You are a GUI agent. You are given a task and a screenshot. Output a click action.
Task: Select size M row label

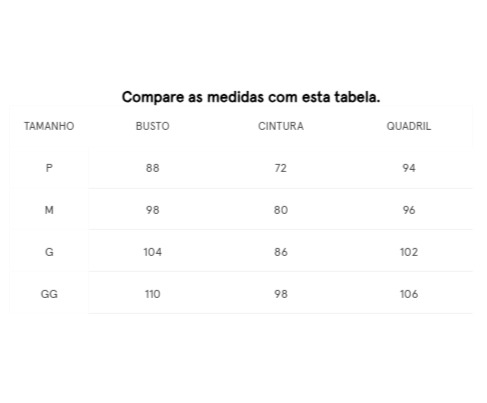pos(49,210)
